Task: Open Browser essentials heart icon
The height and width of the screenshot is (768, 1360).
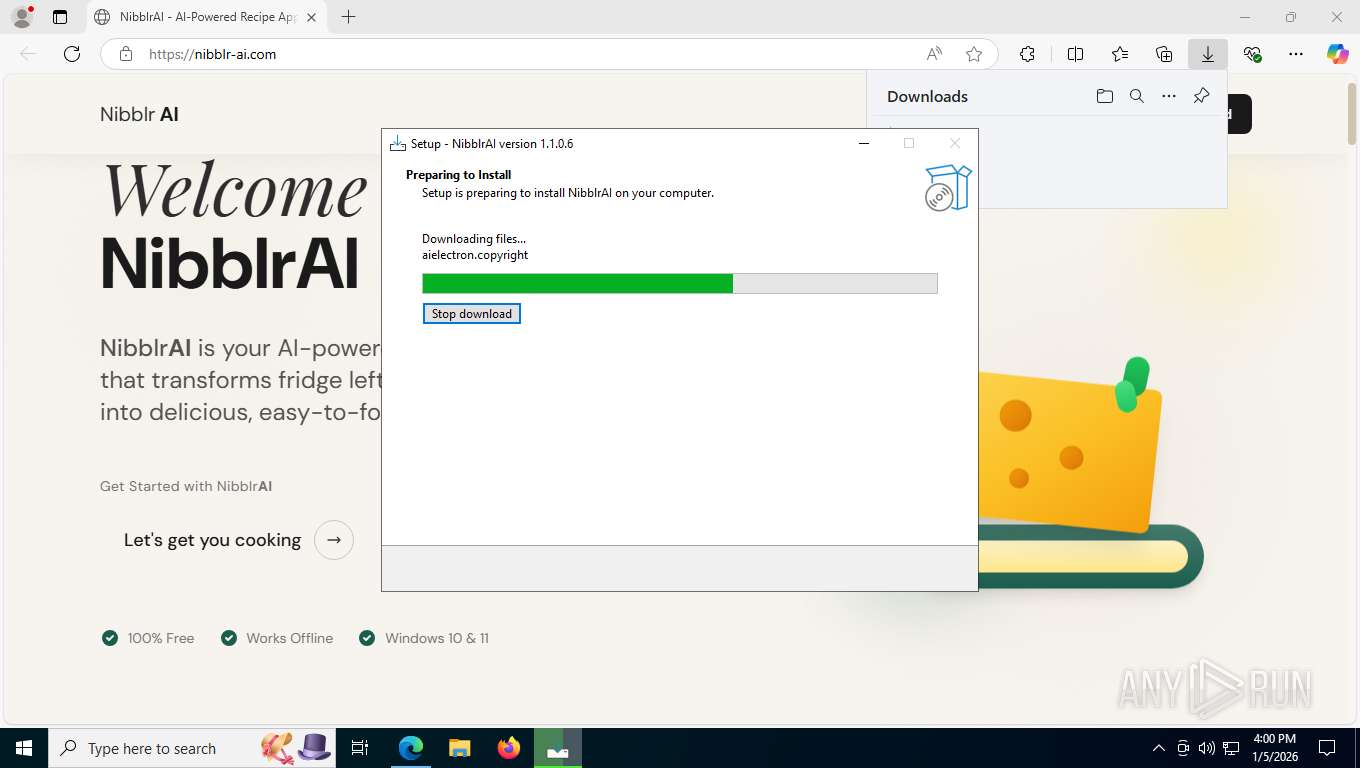Action: 1253,54
